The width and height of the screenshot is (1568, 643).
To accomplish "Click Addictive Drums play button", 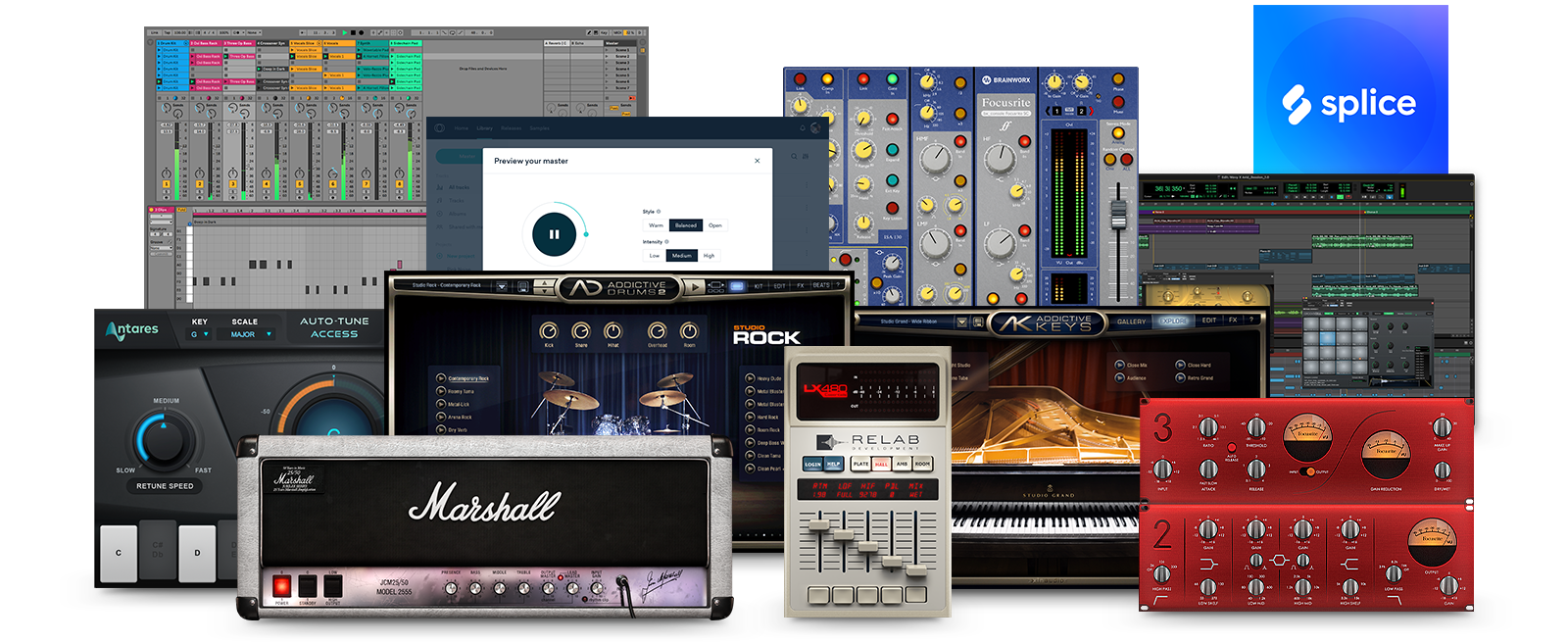I will point(697,287).
